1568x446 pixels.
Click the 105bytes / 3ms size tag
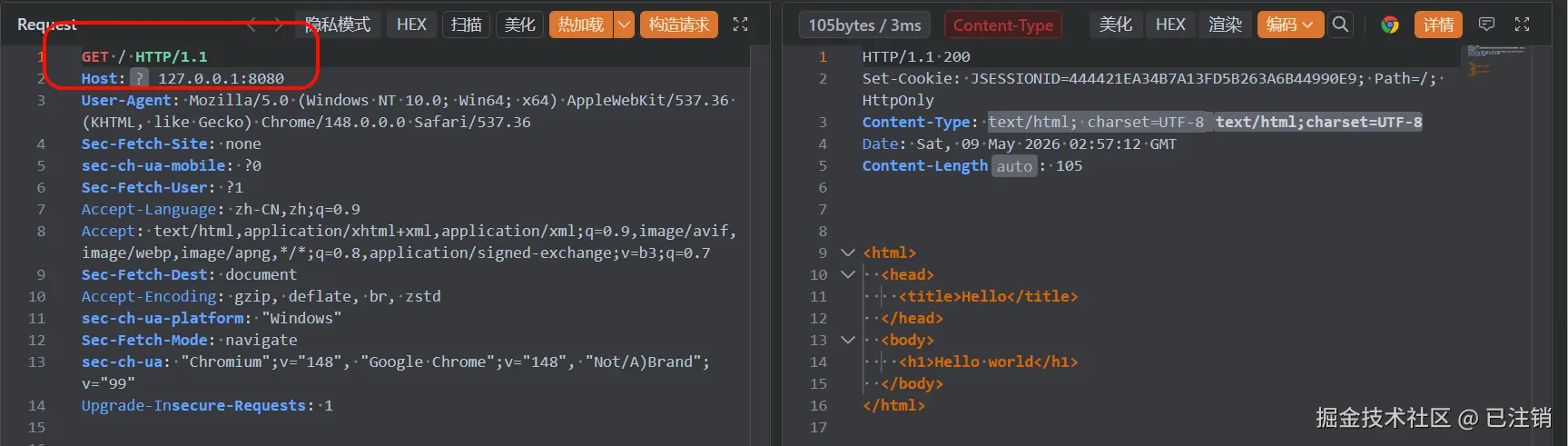[x=865, y=25]
